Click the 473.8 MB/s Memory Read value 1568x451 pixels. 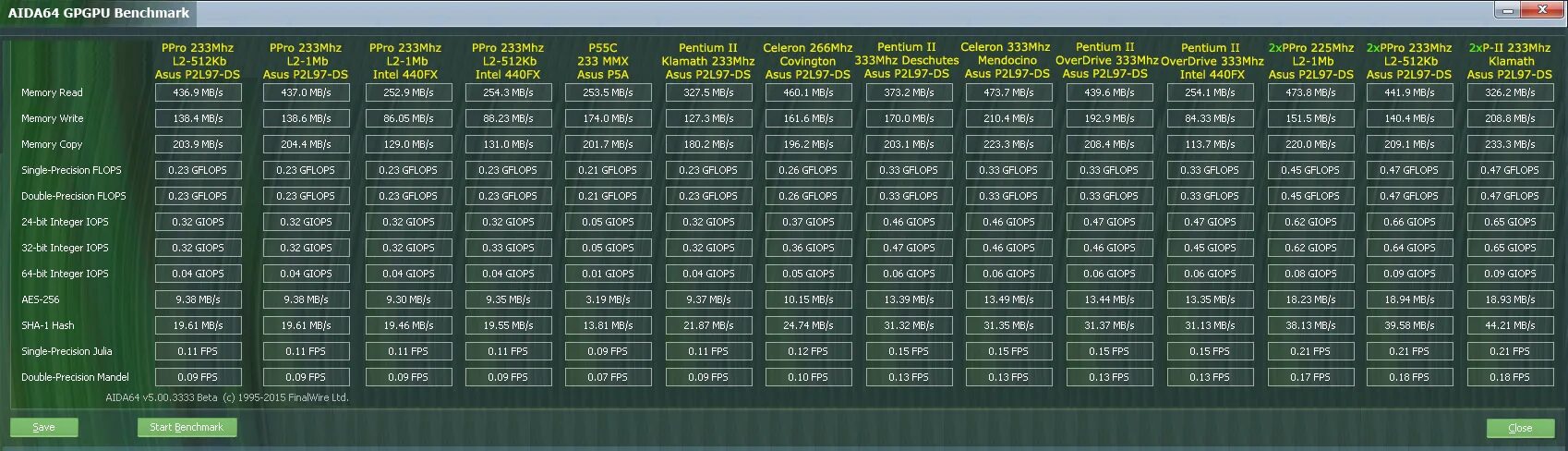point(1309,92)
